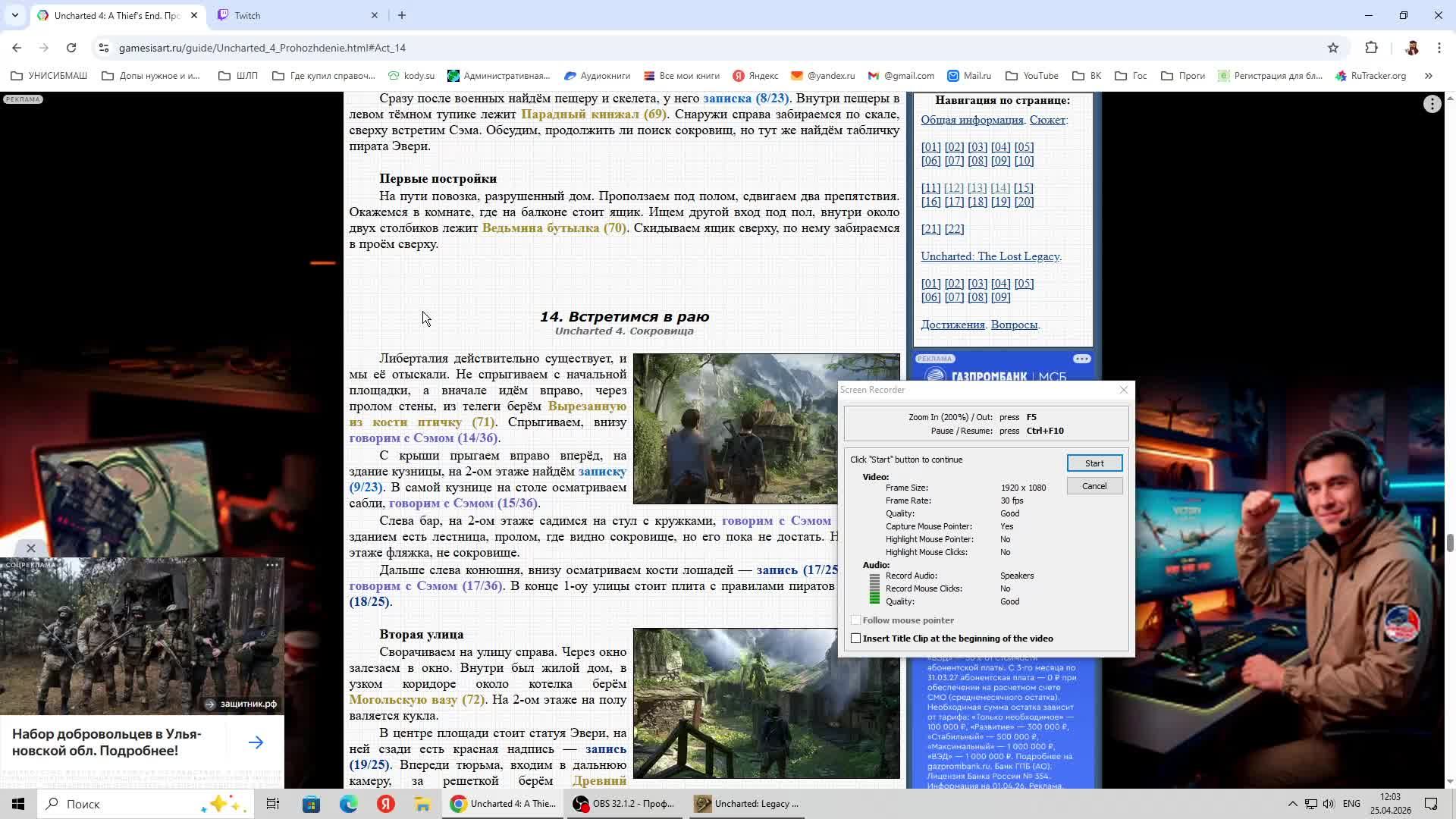The image size is (1456, 819).
Task: Open the "Uncharted: The Lost Legacy" link
Action: pos(990,256)
